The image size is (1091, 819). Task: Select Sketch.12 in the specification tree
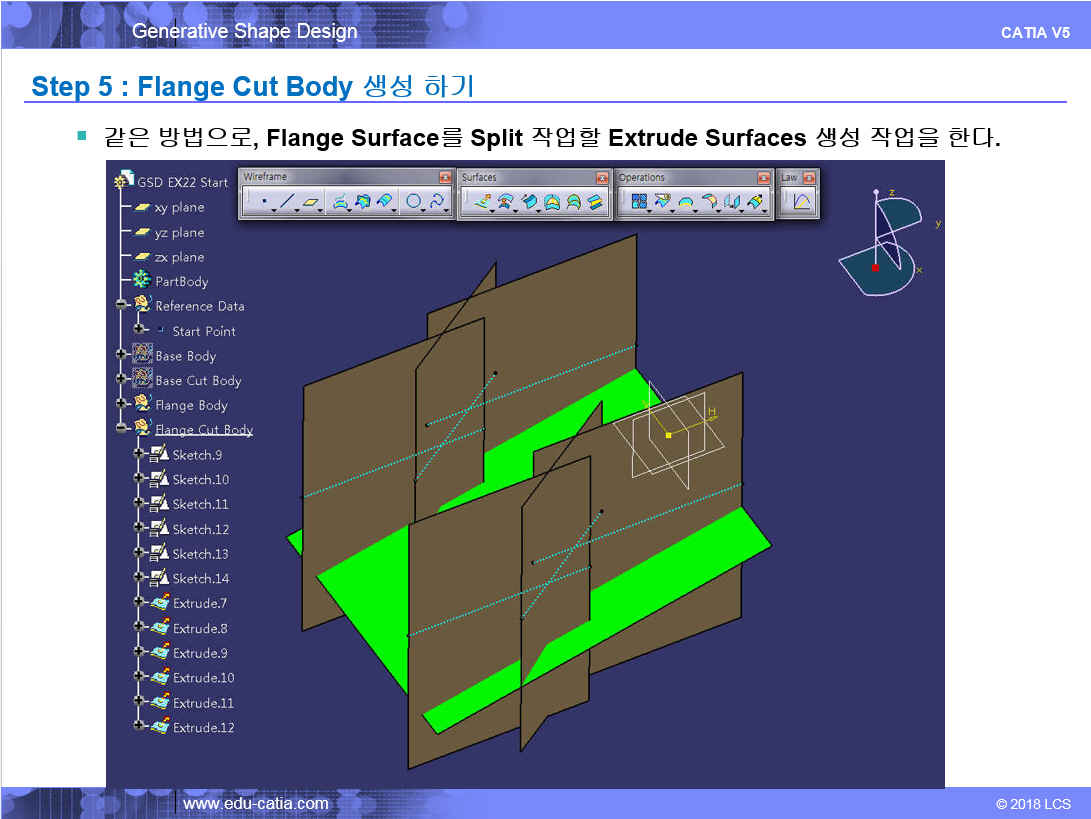point(200,529)
